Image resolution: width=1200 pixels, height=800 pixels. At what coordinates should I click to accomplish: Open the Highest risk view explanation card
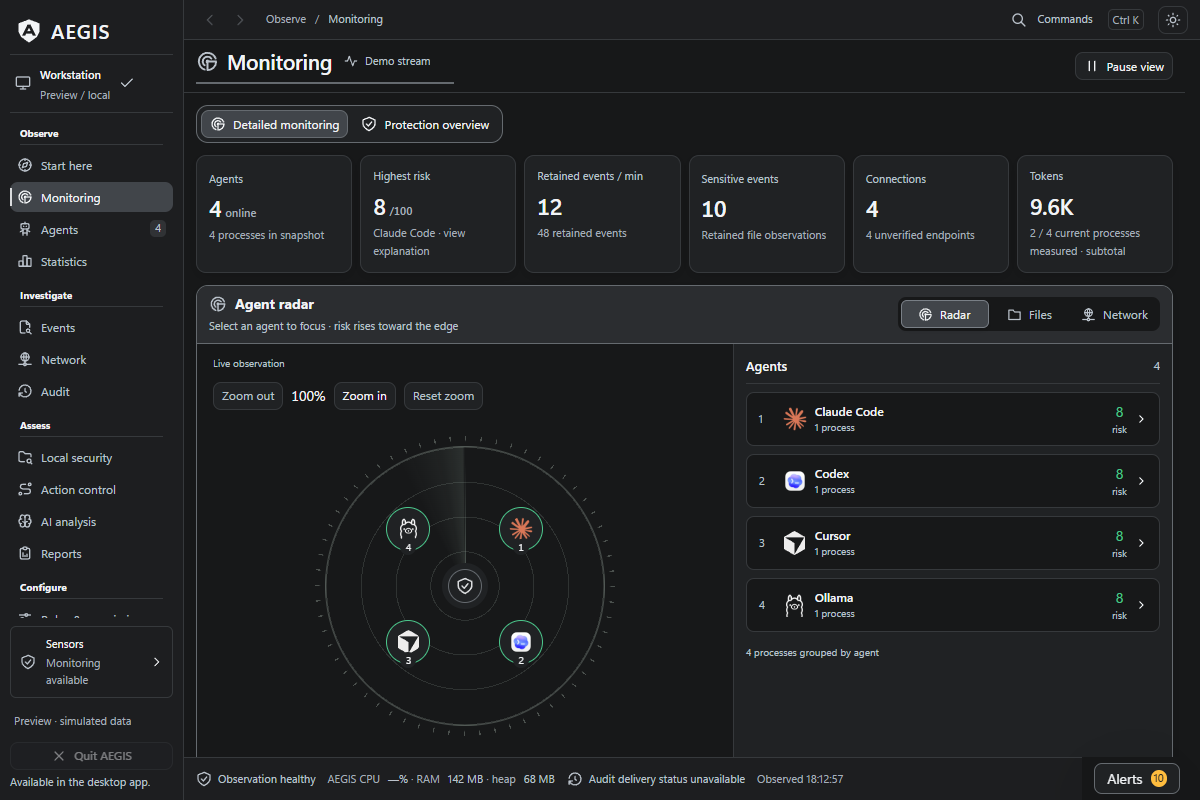tap(438, 214)
